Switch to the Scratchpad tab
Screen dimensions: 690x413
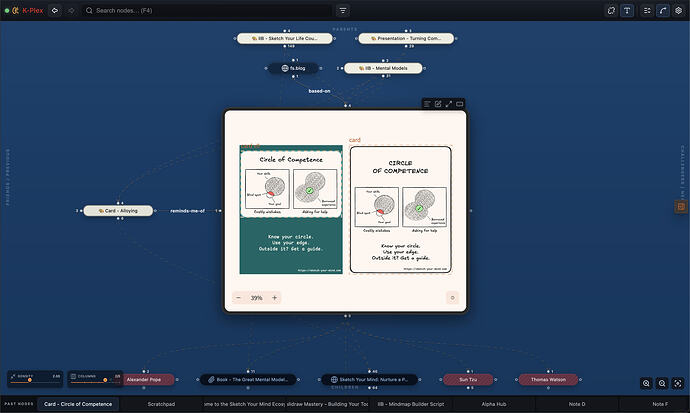(161, 404)
